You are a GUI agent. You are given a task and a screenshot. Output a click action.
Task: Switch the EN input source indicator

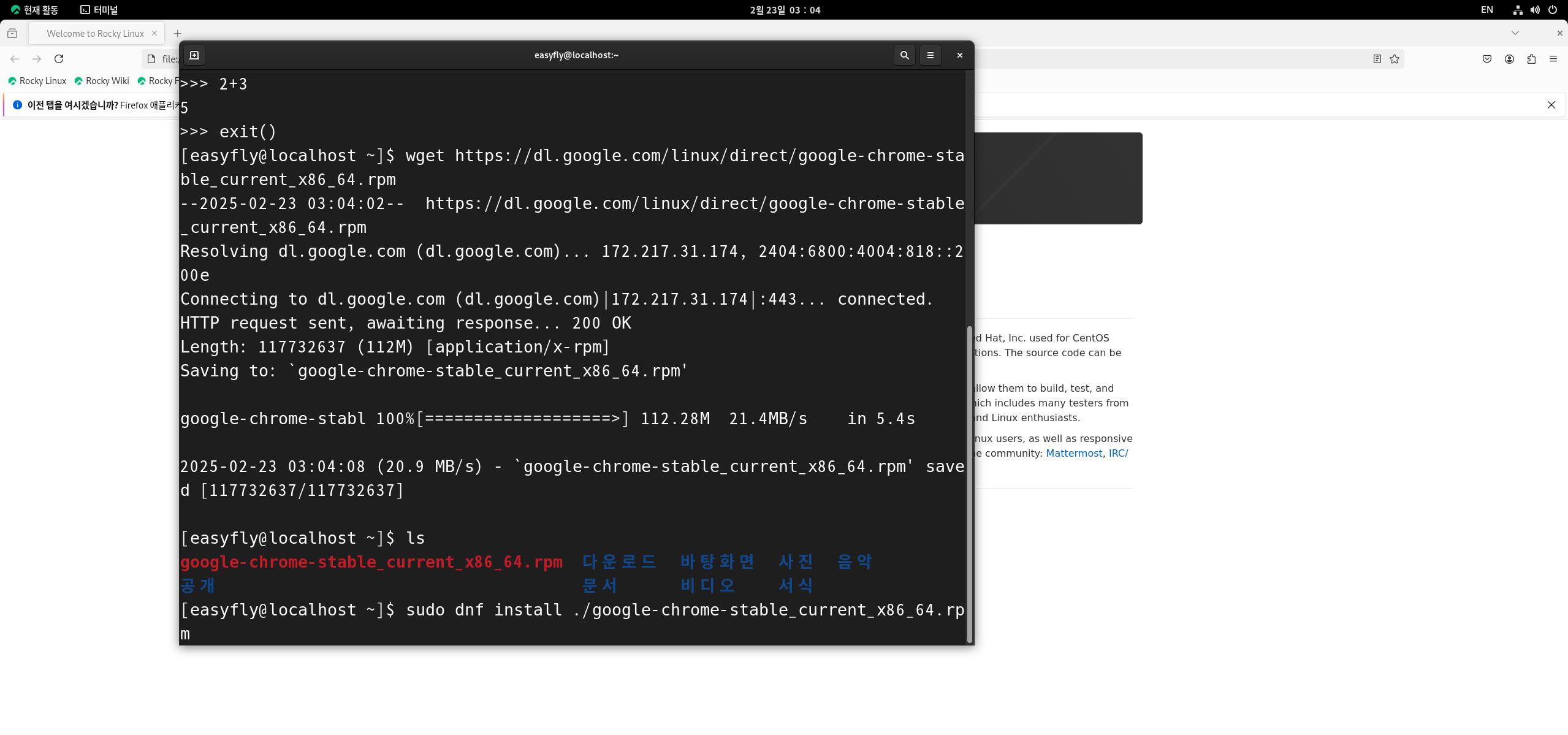[1486, 10]
